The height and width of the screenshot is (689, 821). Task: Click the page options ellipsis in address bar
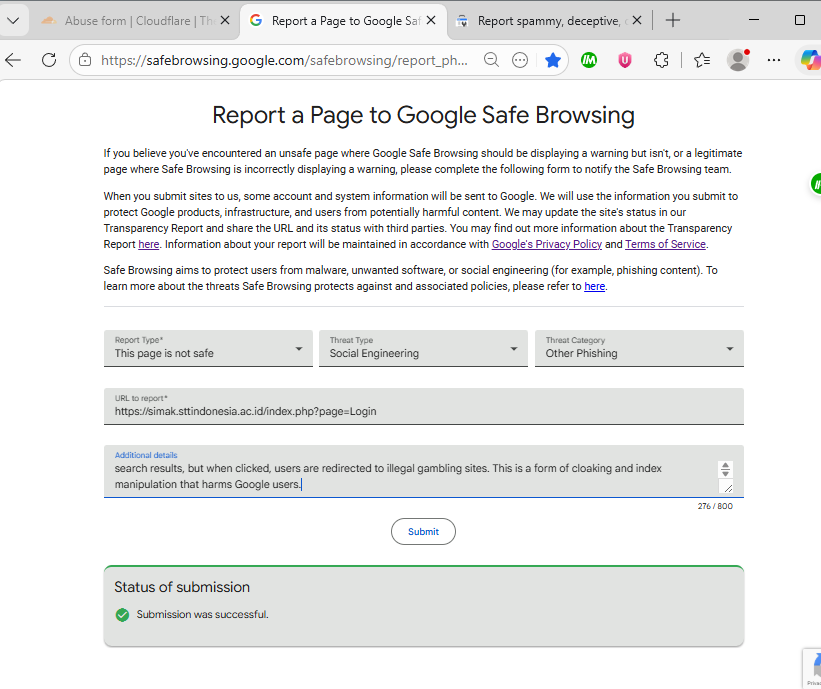[519, 60]
